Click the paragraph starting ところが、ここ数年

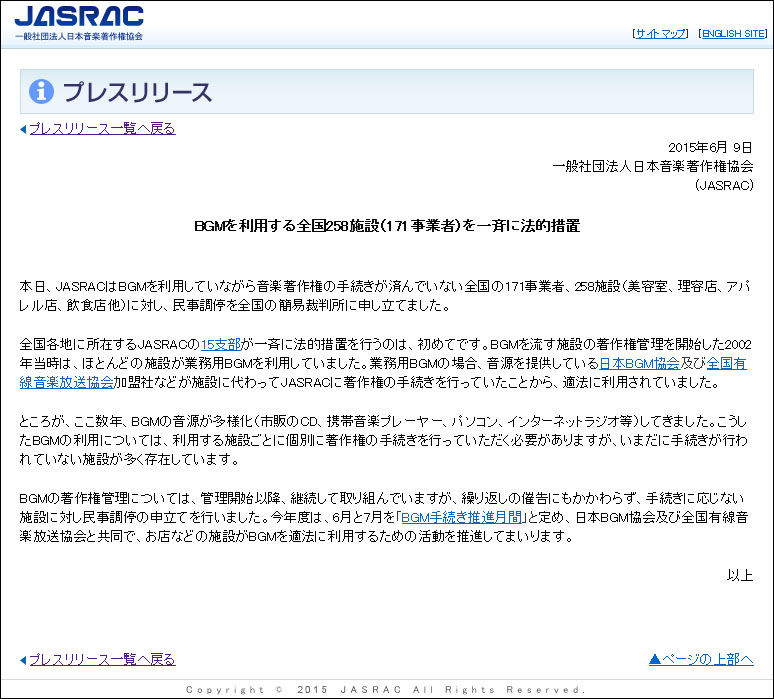tap(384, 440)
